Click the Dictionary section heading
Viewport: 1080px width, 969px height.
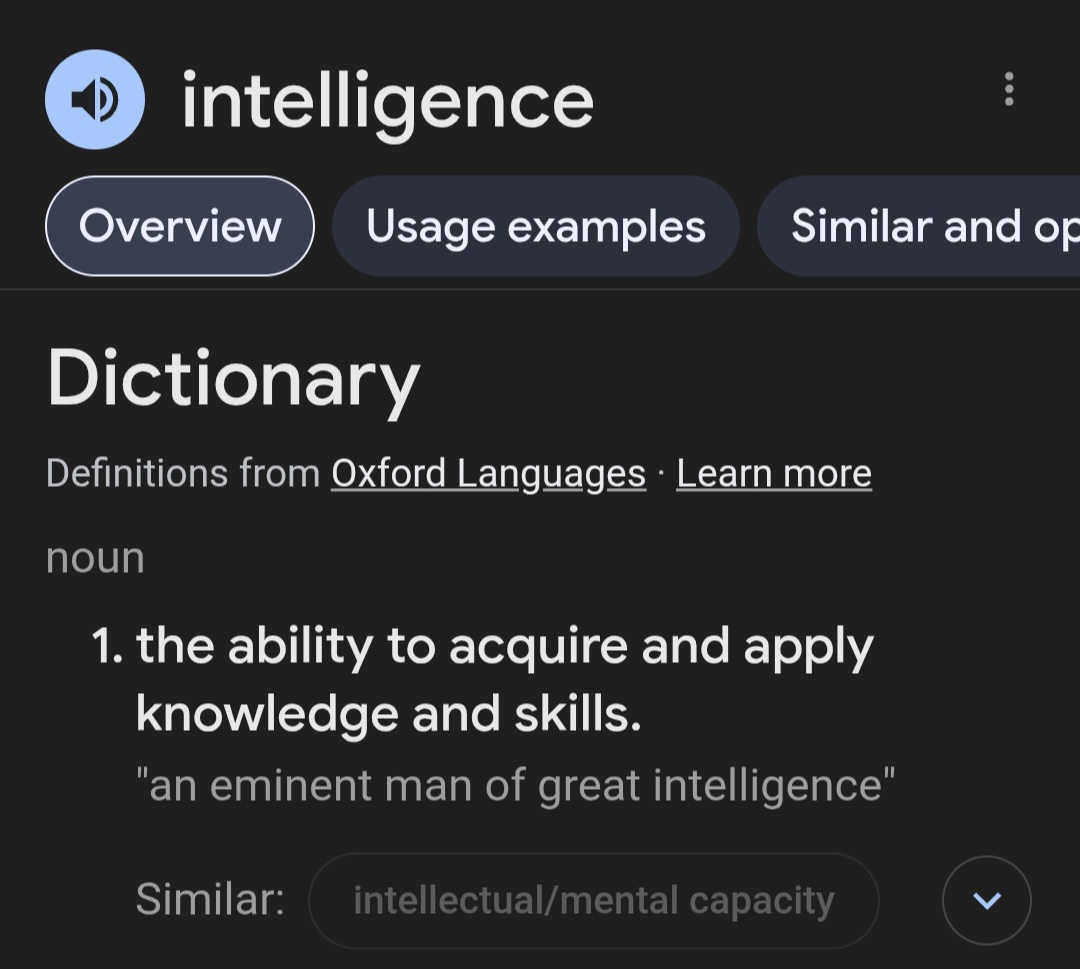coord(233,380)
